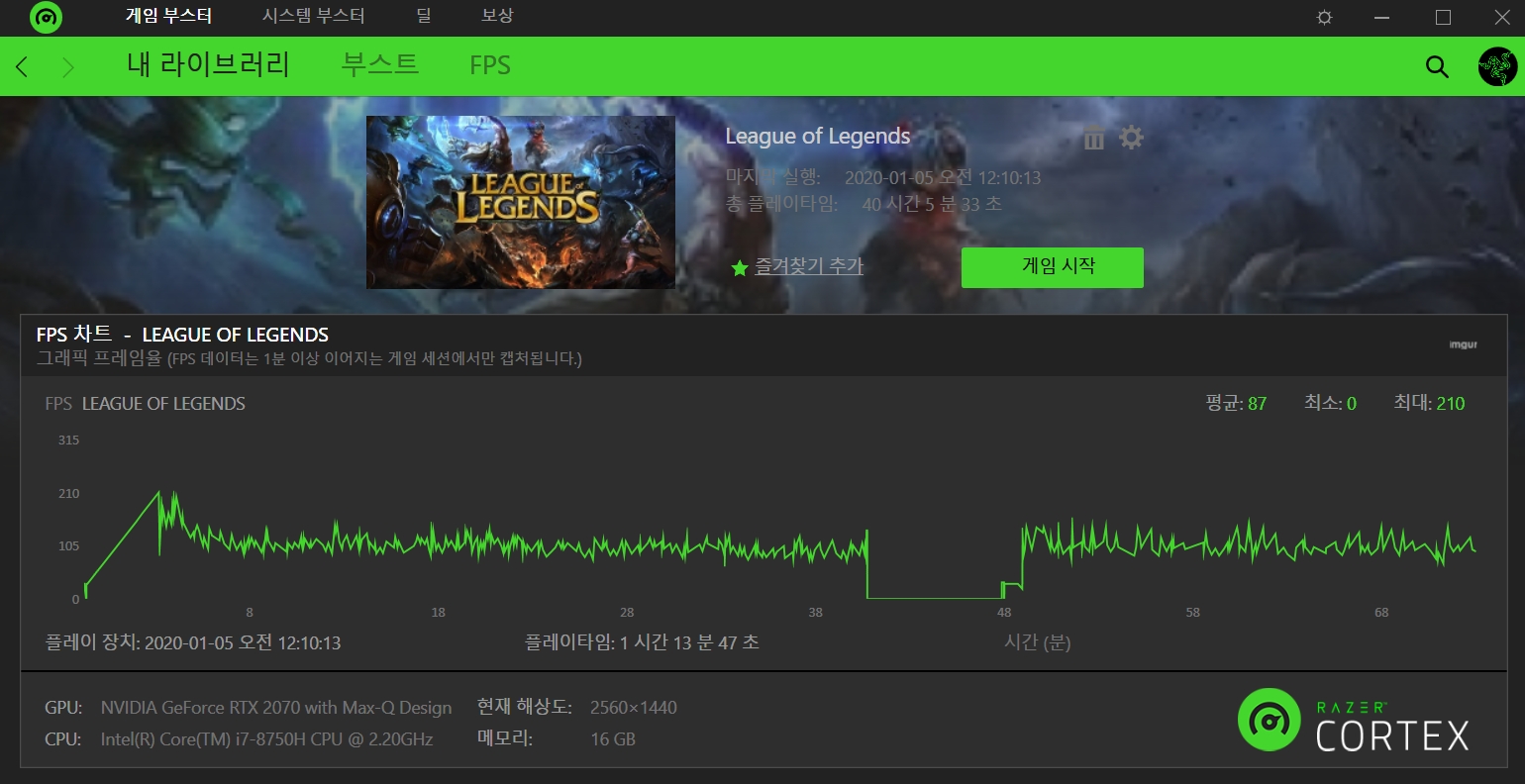
Task: Click the average value 평균: 87
Action: pyautogui.click(x=1236, y=403)
